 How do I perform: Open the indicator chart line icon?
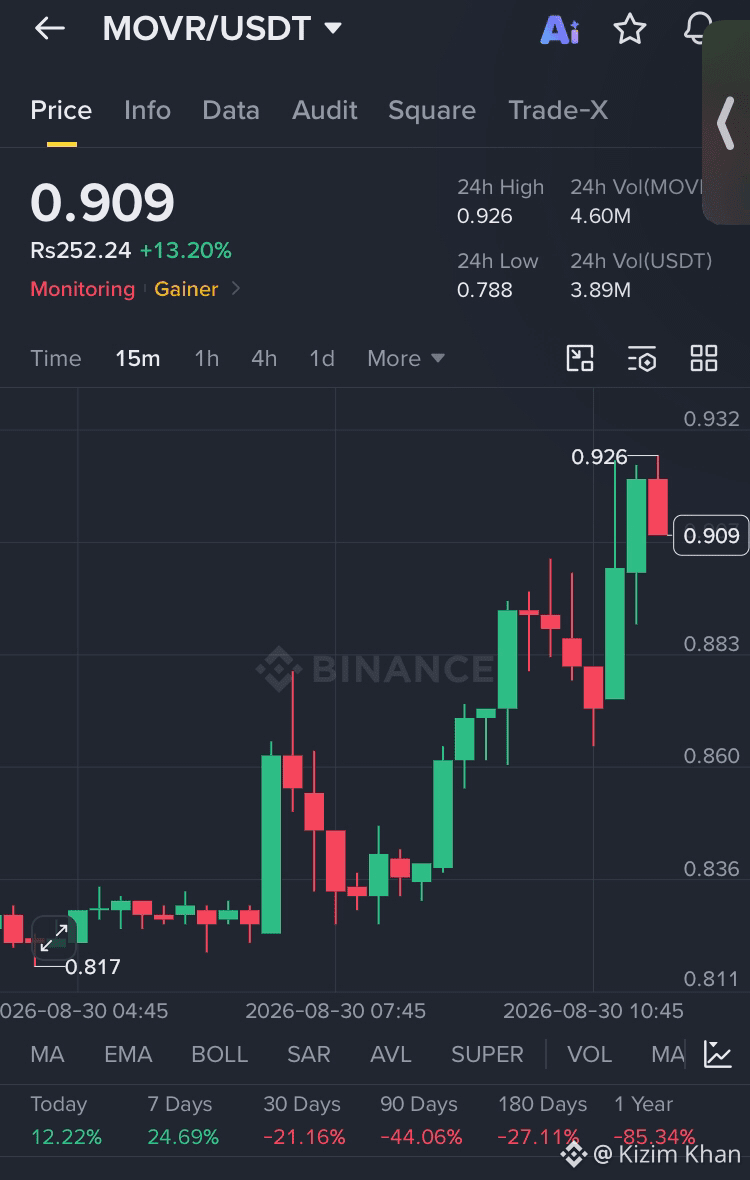click(x=718, y=1054)
